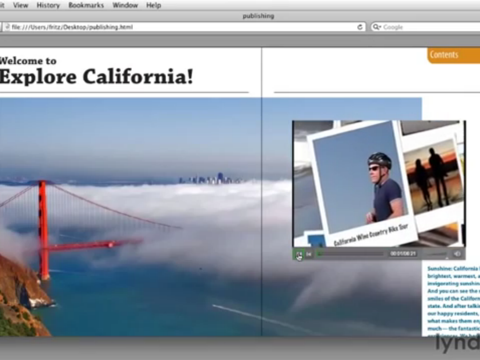
Task: Click the Explore California! headline
Action: (96, 77)
